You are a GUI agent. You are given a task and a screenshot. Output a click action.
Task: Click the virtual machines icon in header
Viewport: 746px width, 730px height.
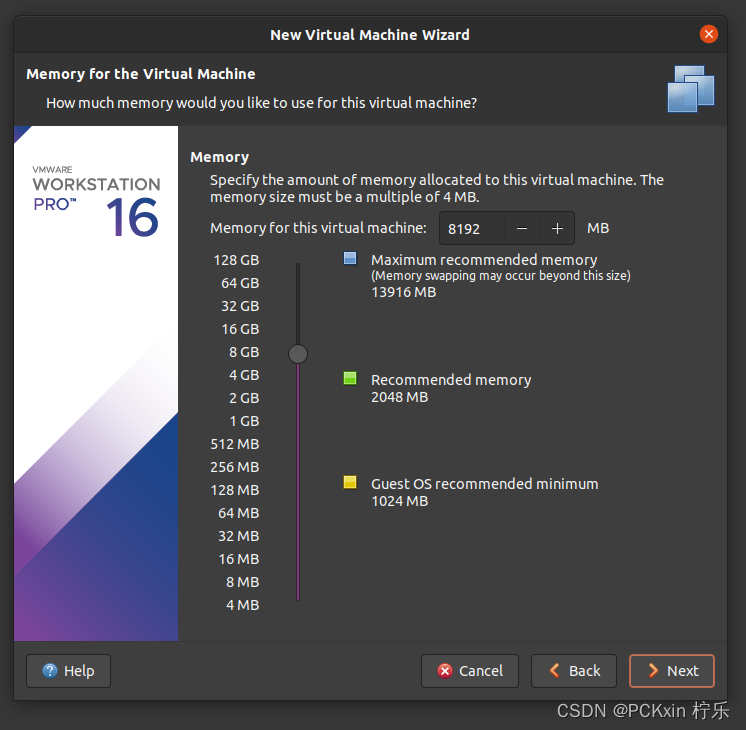click(691, 89)
